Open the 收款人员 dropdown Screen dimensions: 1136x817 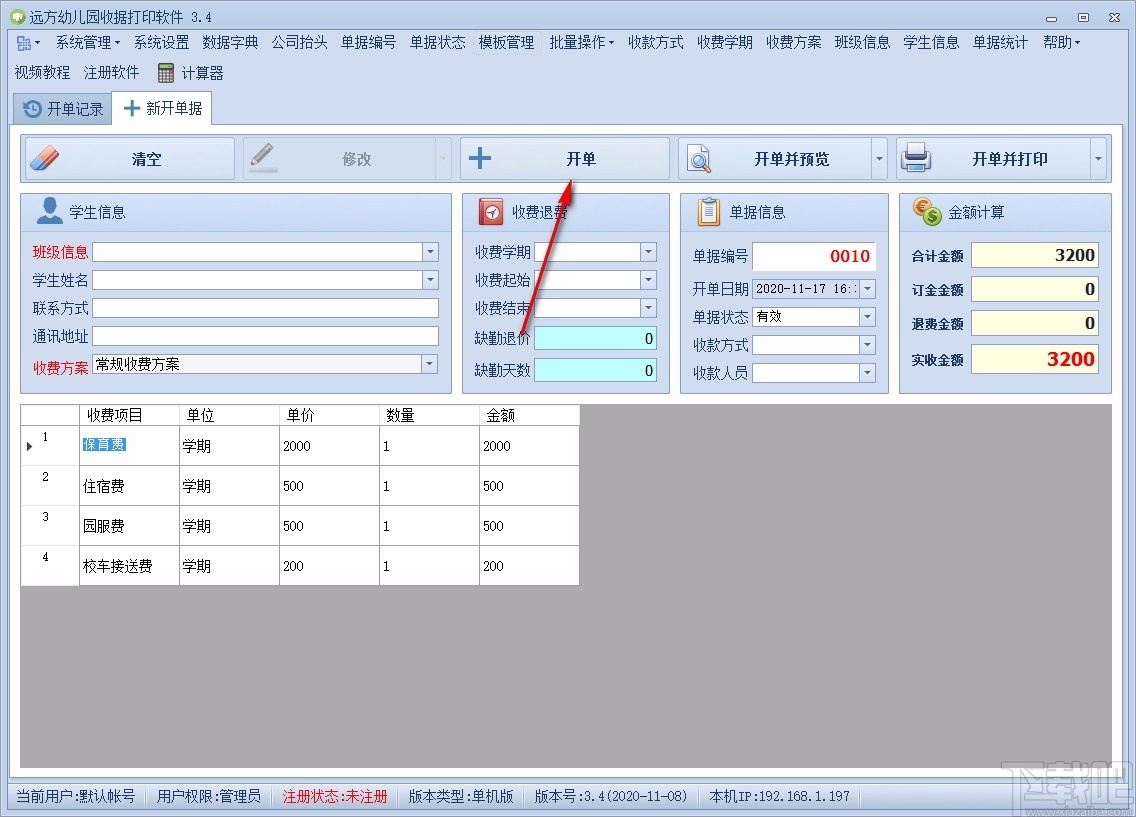click(x=867, y=372)
